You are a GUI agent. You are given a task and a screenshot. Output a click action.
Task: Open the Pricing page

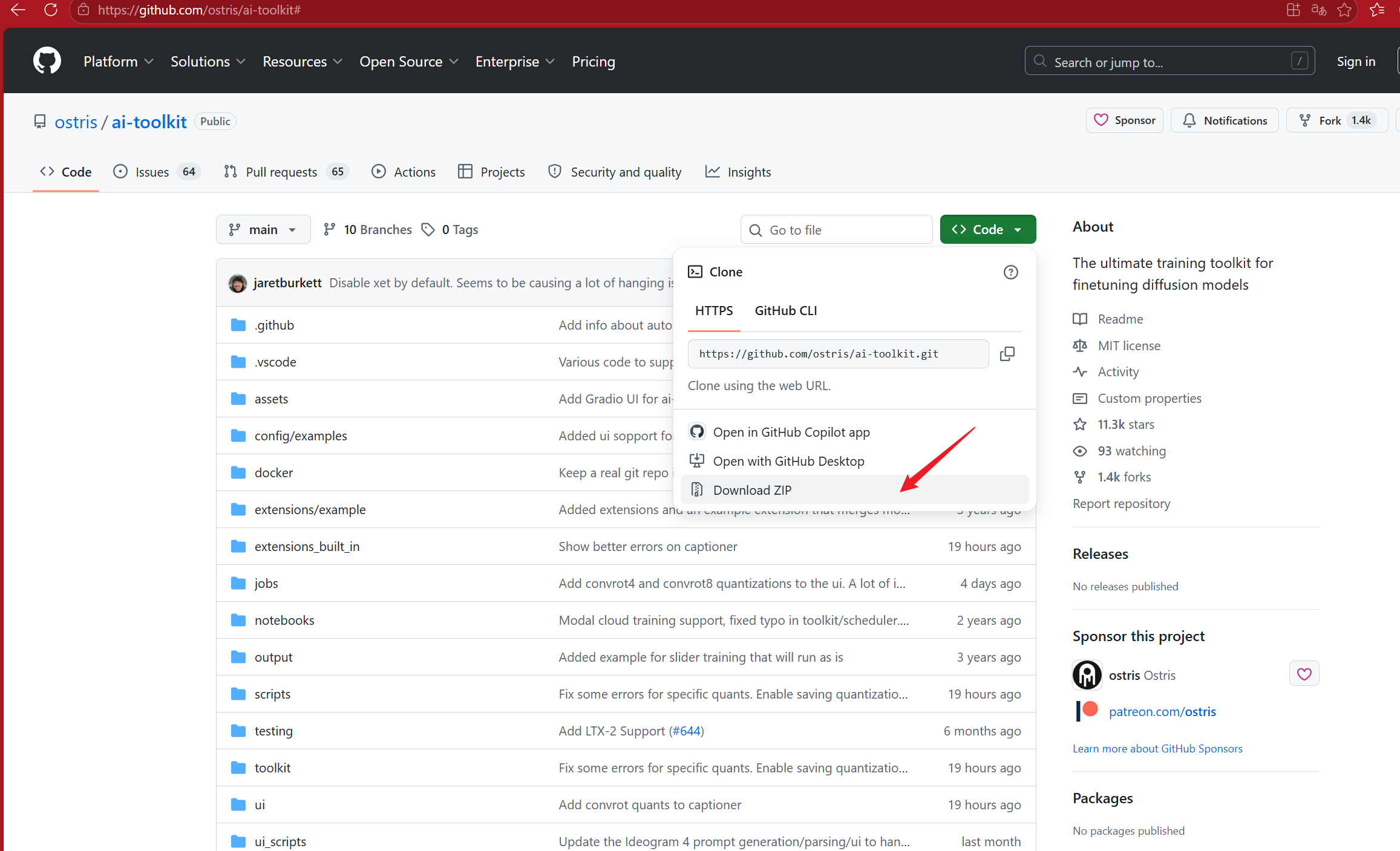[x=594, y=62]
